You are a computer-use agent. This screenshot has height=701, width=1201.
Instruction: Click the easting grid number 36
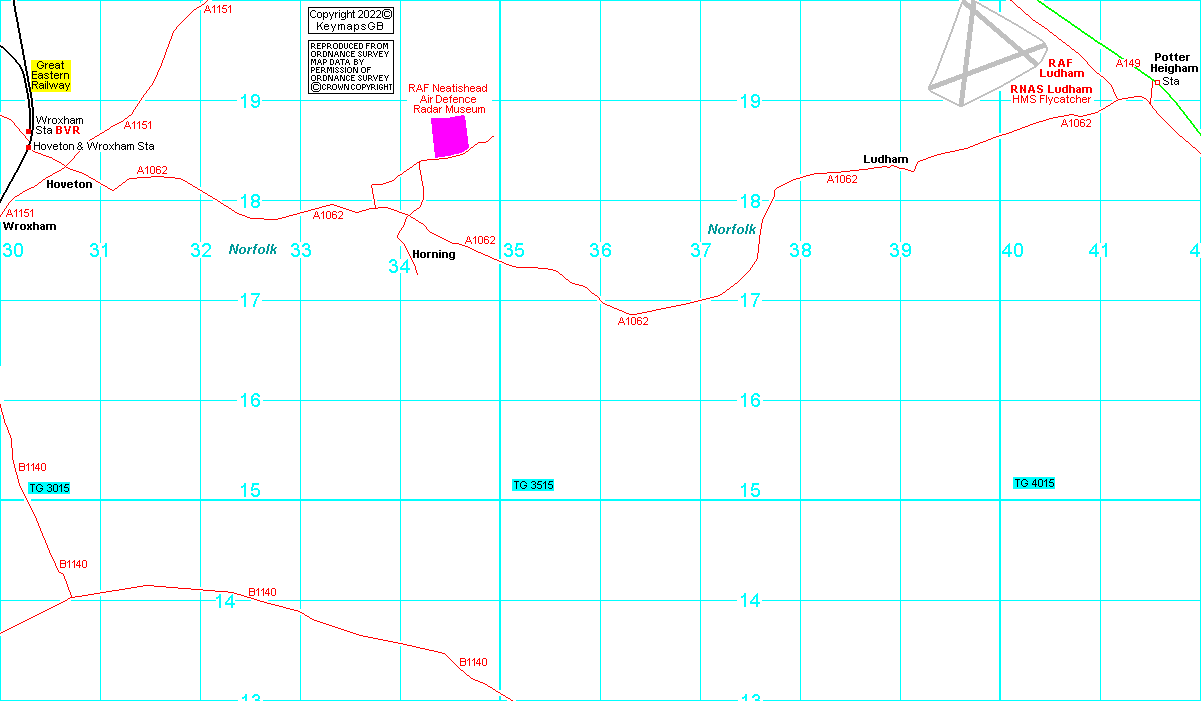click(x=600, y=250)
